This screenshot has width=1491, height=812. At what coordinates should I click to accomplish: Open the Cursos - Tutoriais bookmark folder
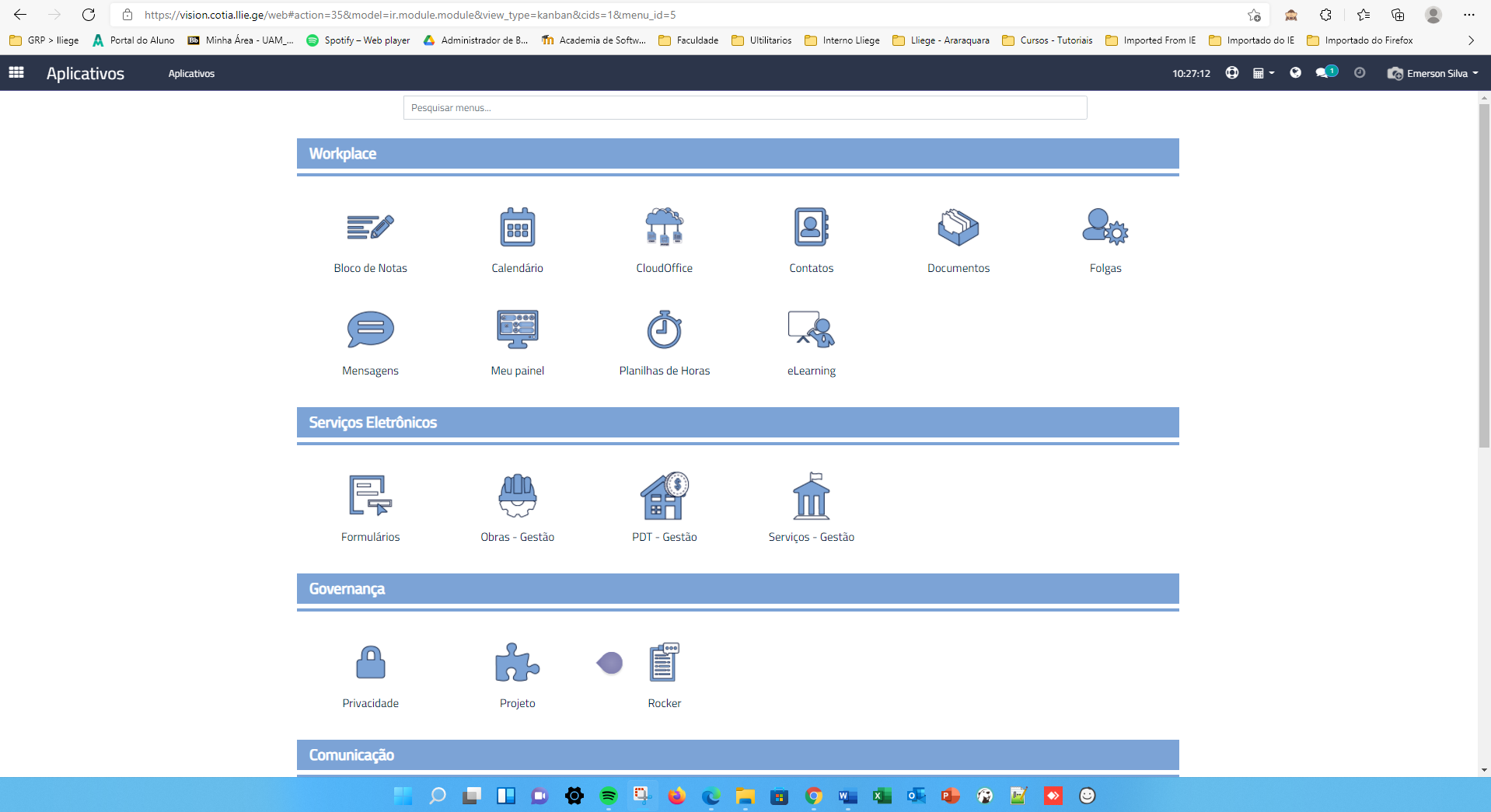1047,40
